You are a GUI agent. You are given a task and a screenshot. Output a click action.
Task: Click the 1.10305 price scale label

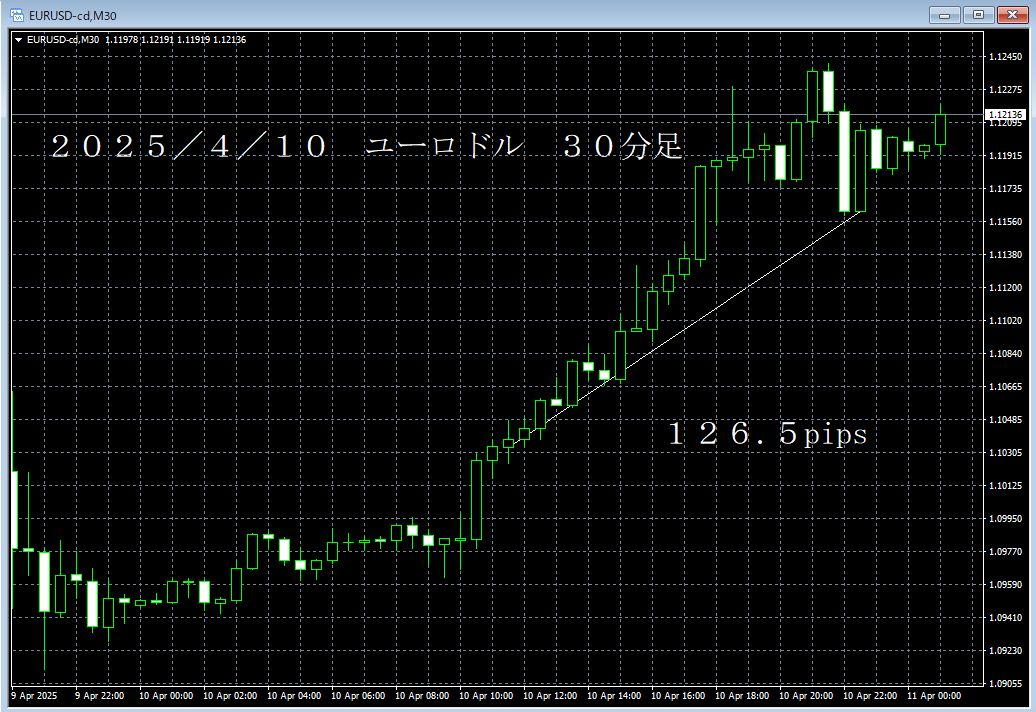1005,452
